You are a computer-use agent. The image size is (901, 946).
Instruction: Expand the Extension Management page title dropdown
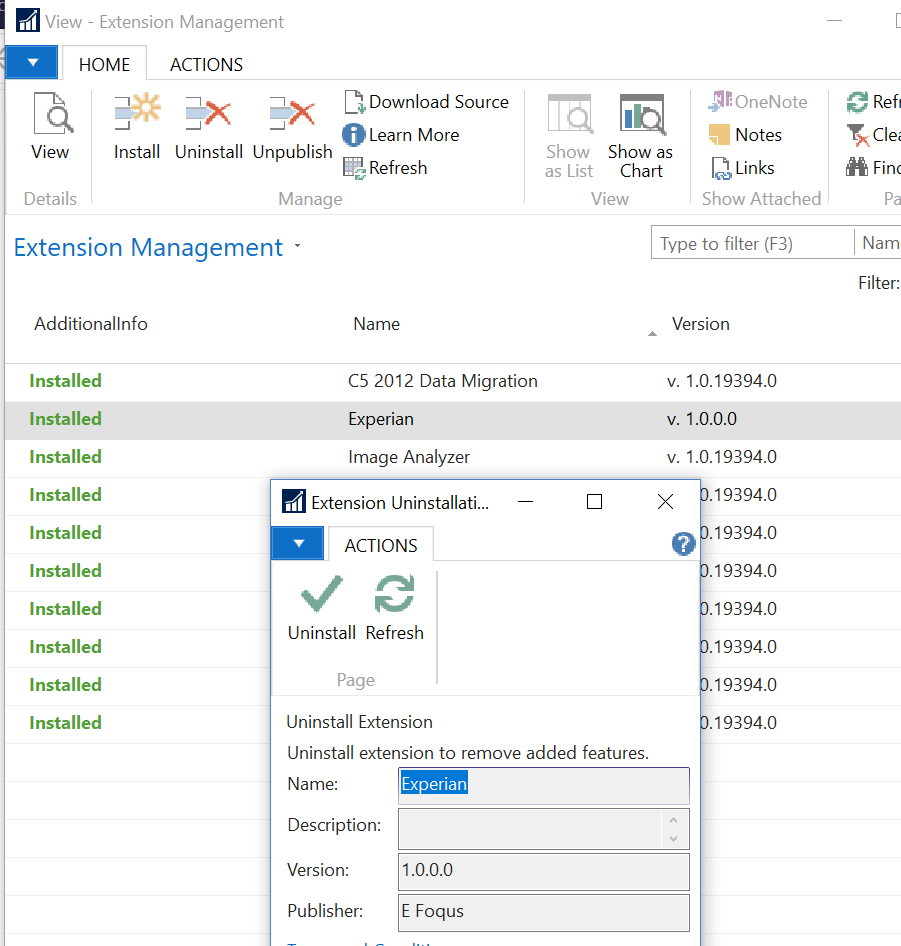pos(298,246)
